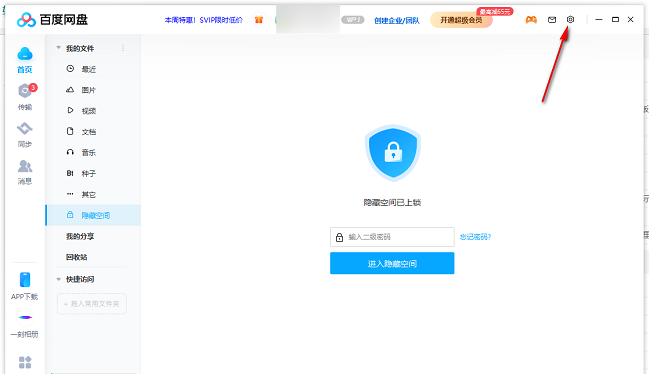Open 创建企业/团队 link

click(x=397, y=20)
